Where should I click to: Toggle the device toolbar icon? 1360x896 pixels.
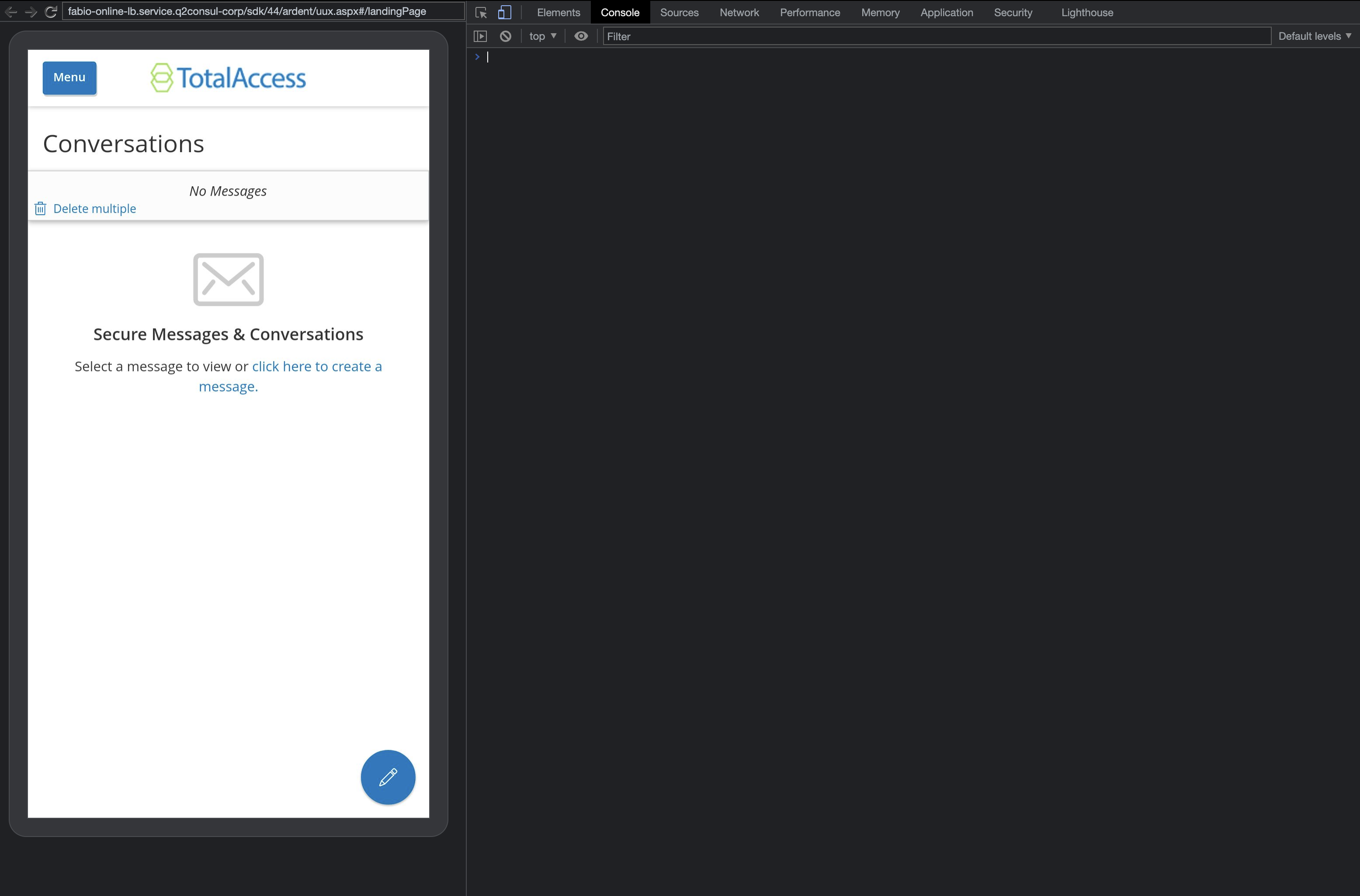[505, 13]
